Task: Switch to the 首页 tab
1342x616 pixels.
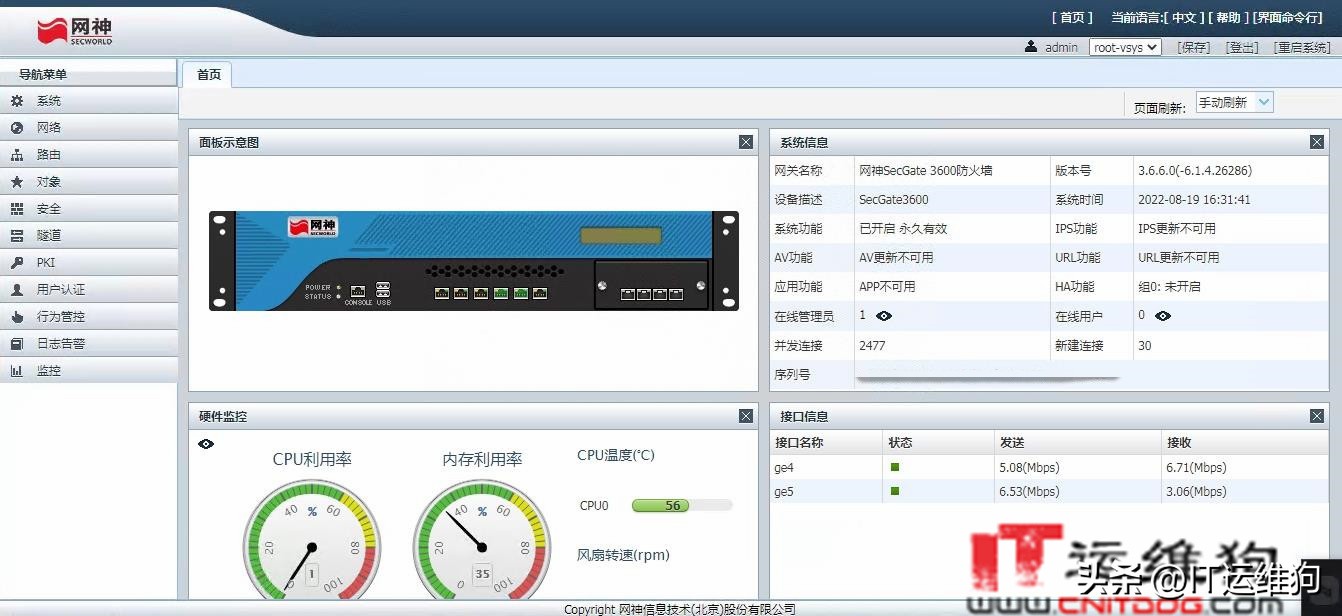Action: coord(206,73)
